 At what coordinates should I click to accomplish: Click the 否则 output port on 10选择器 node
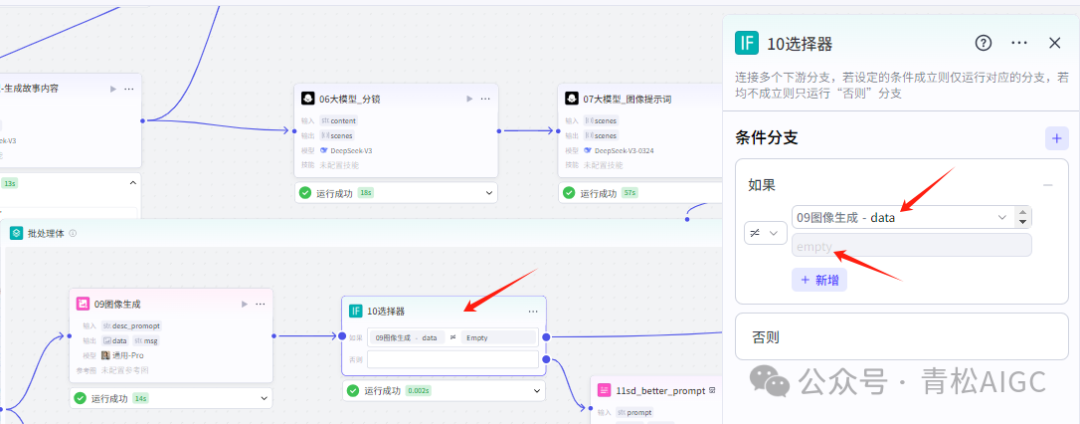[x=546, y=359]
